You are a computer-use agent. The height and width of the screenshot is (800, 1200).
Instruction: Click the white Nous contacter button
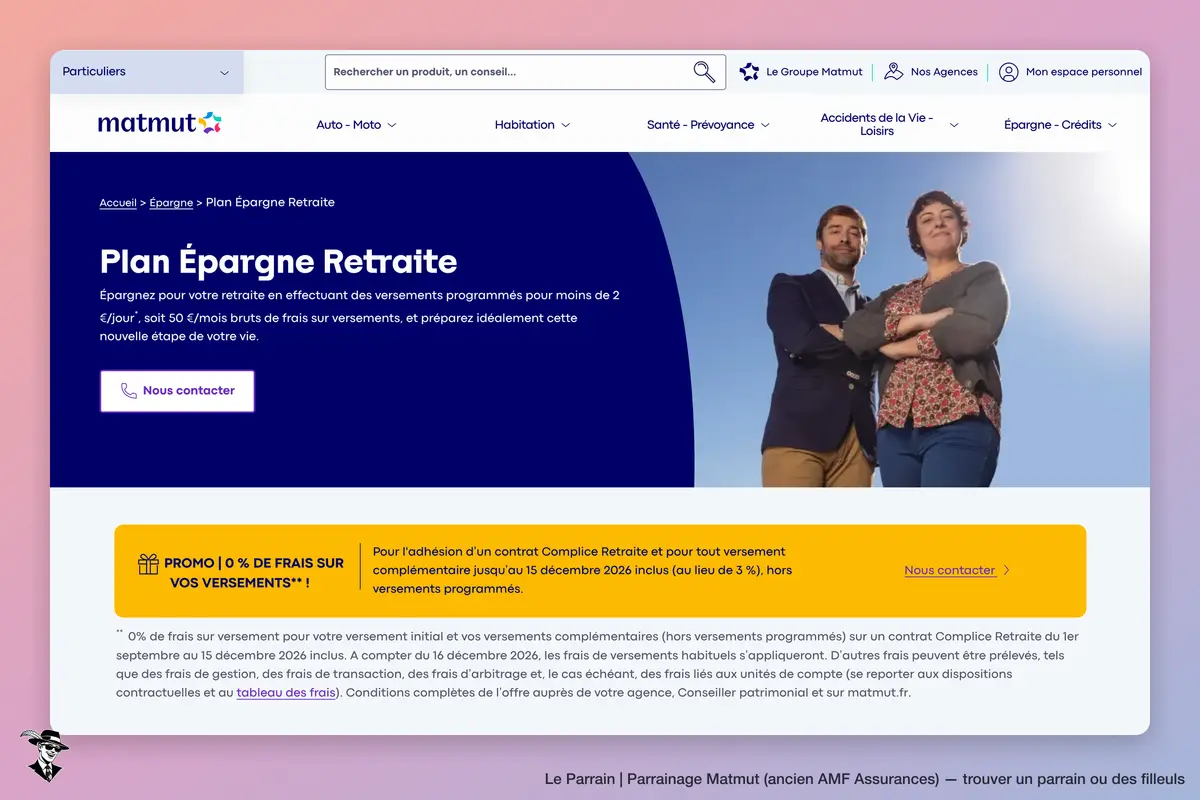(x=177, y=391)
